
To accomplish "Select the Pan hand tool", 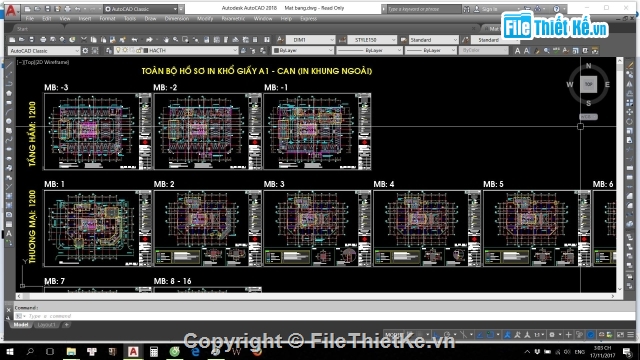I will pos(166,40).
